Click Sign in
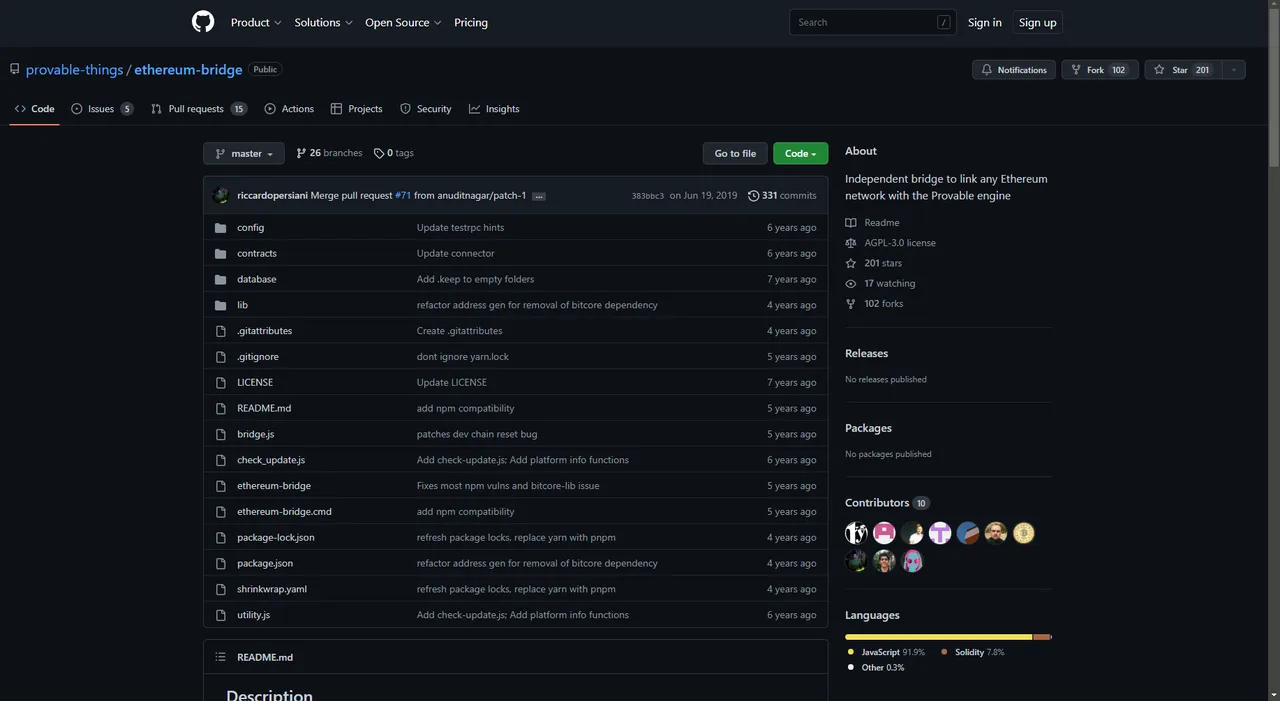Viewport: 1280px width, 701px height. tap(985, 22)
